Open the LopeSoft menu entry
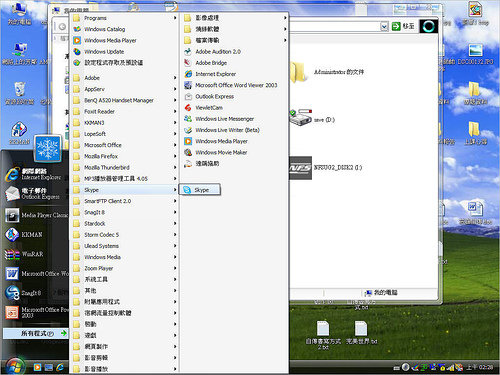 click(124, 134)
